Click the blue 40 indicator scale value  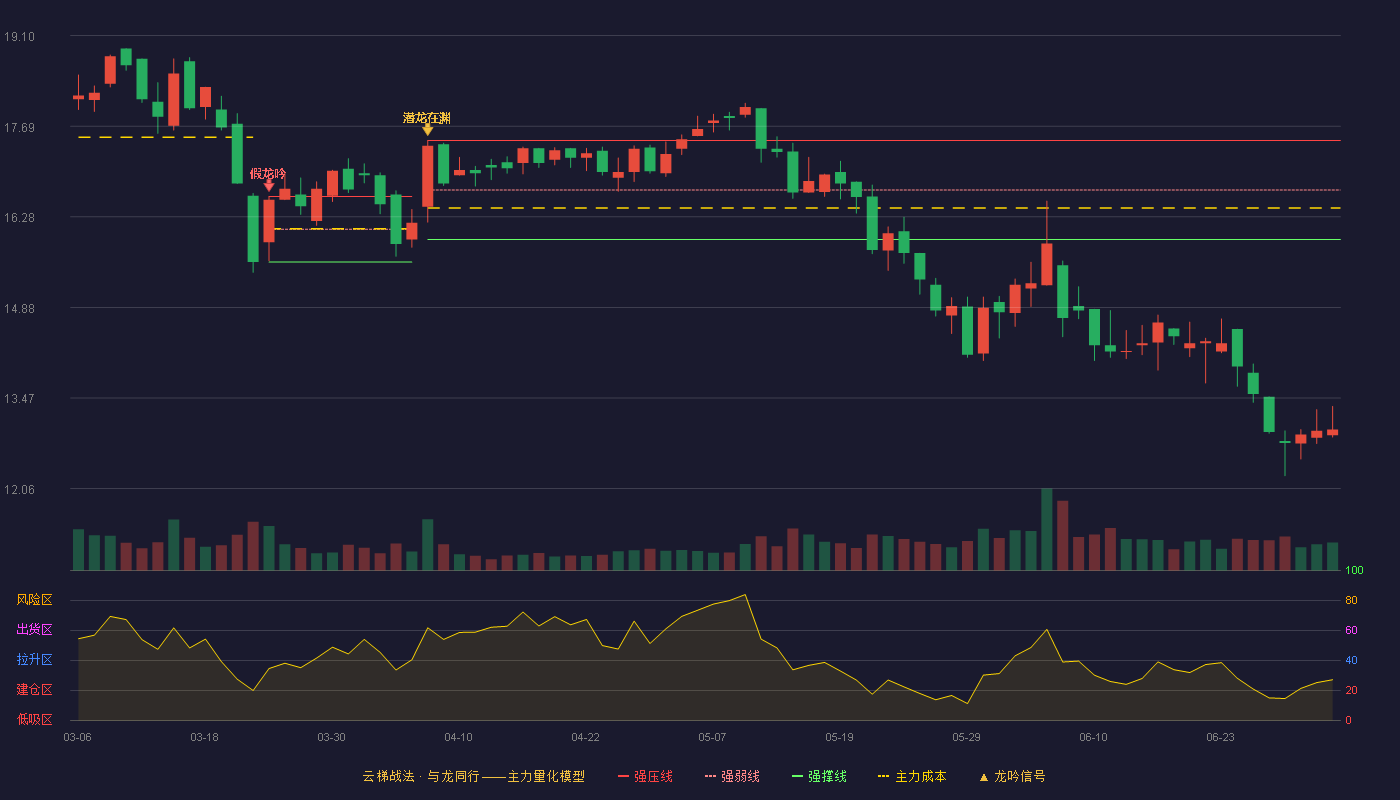pyautogui.click(x=1351, y=660)
